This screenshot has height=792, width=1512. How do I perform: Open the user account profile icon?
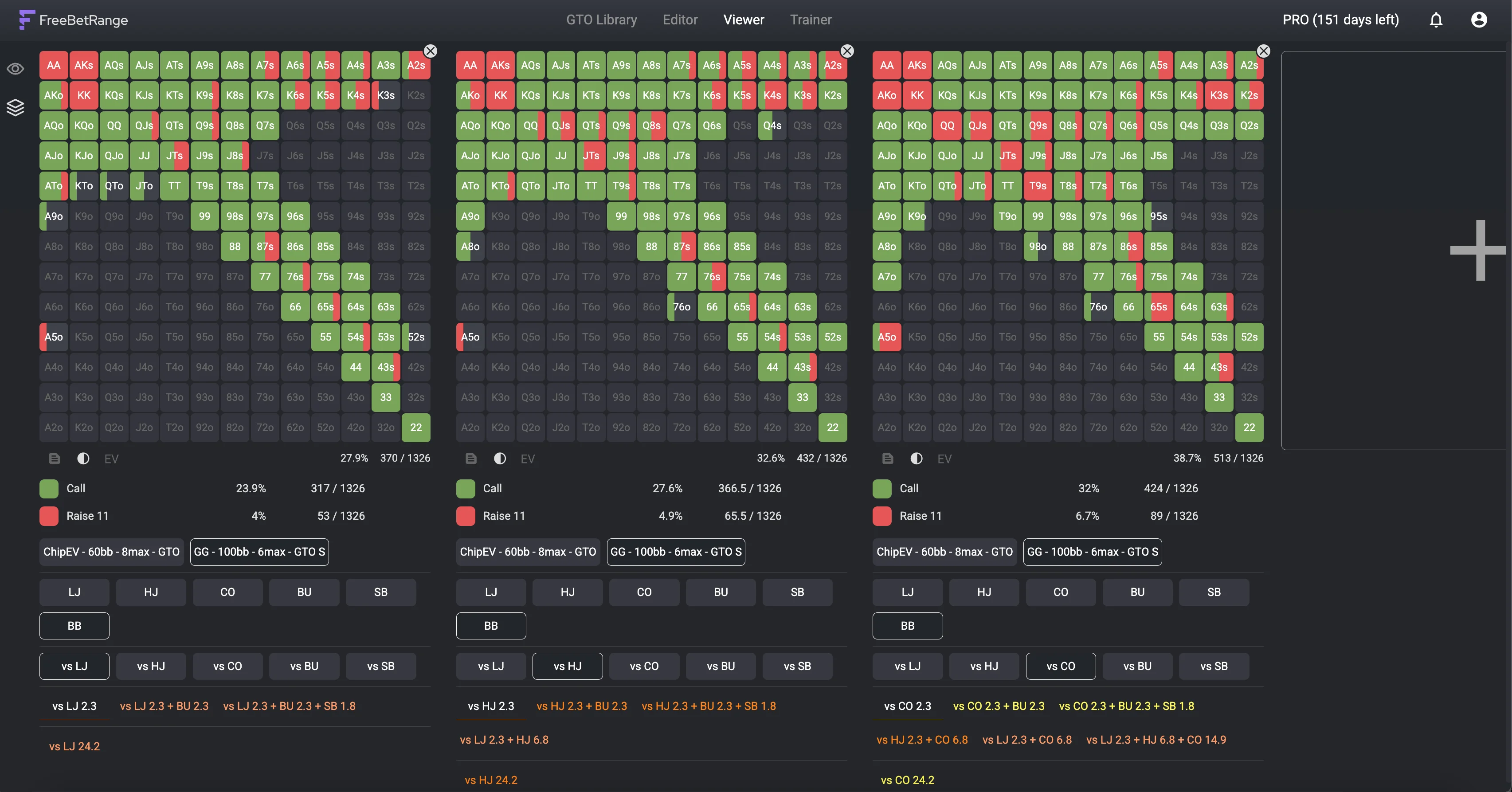point(1479,20)
